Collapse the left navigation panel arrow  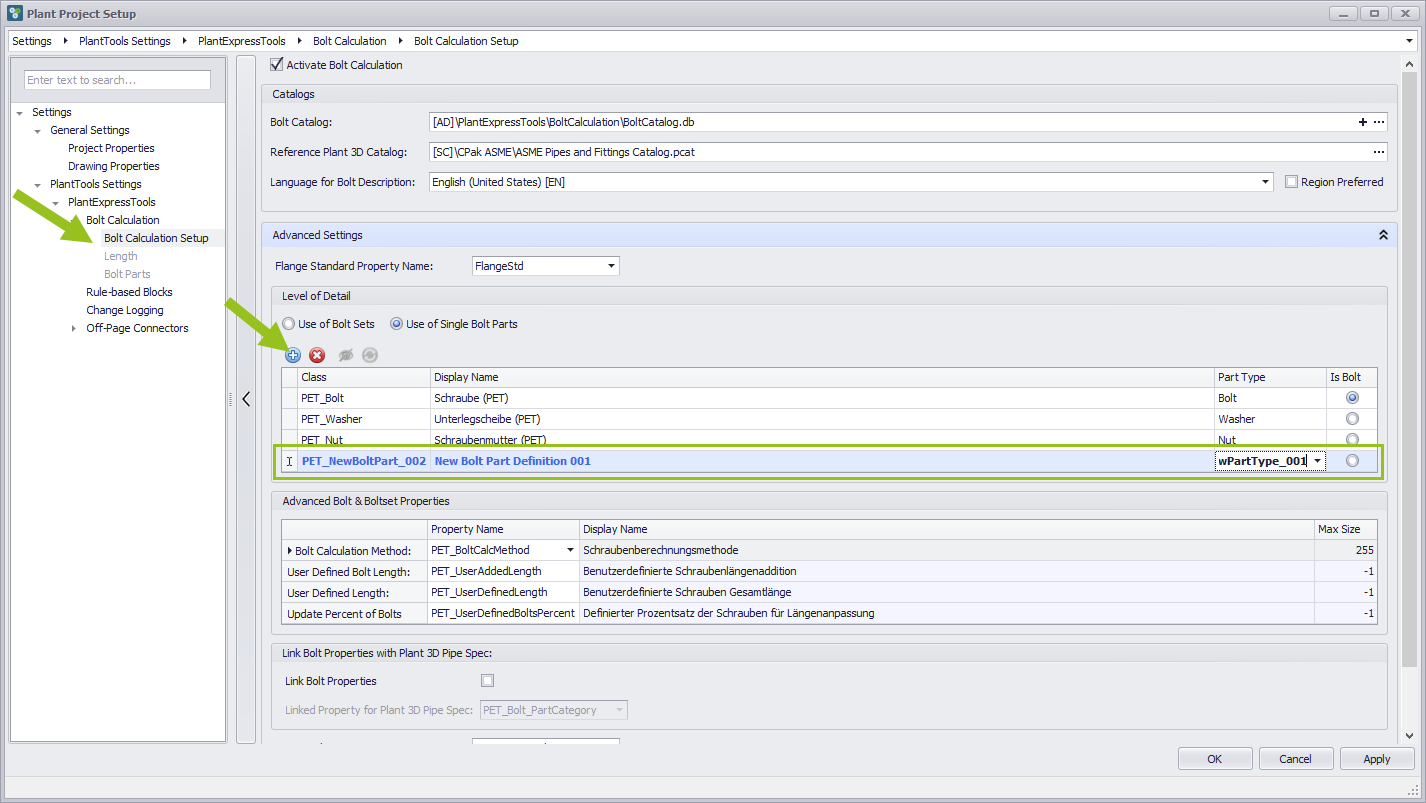click(x=246, y=399)
